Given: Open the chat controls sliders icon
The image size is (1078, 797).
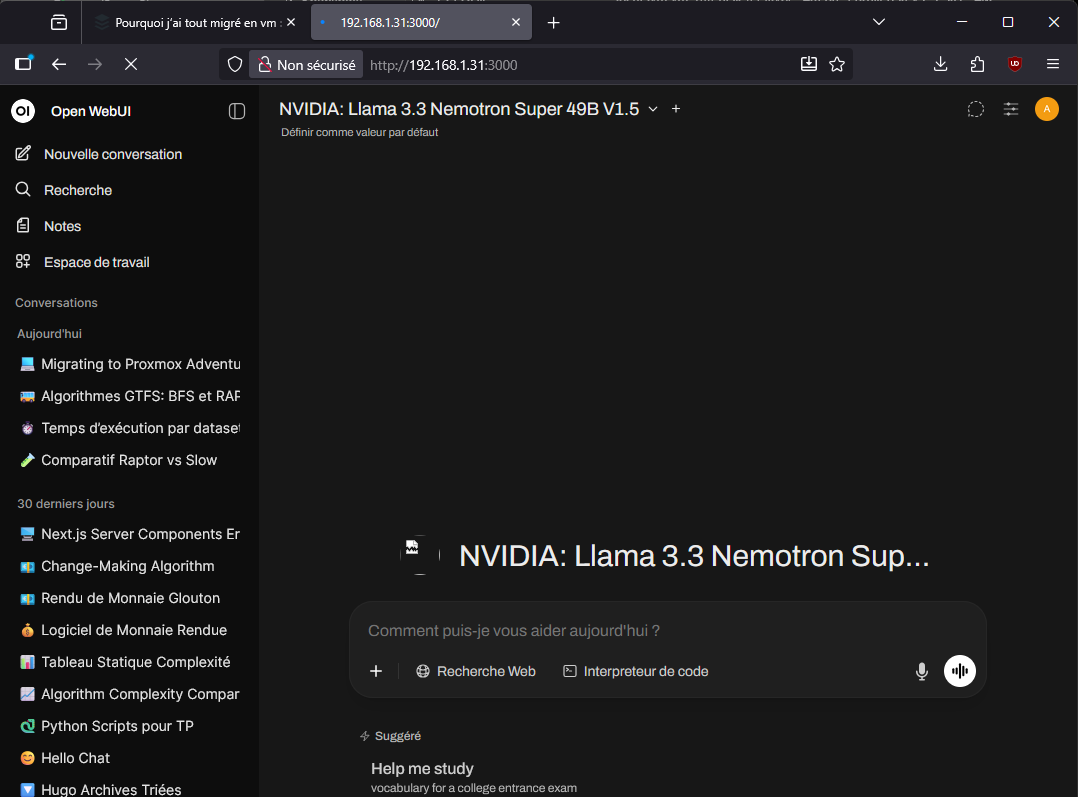Looking at the screenshot, I should tap(1011, 109).
